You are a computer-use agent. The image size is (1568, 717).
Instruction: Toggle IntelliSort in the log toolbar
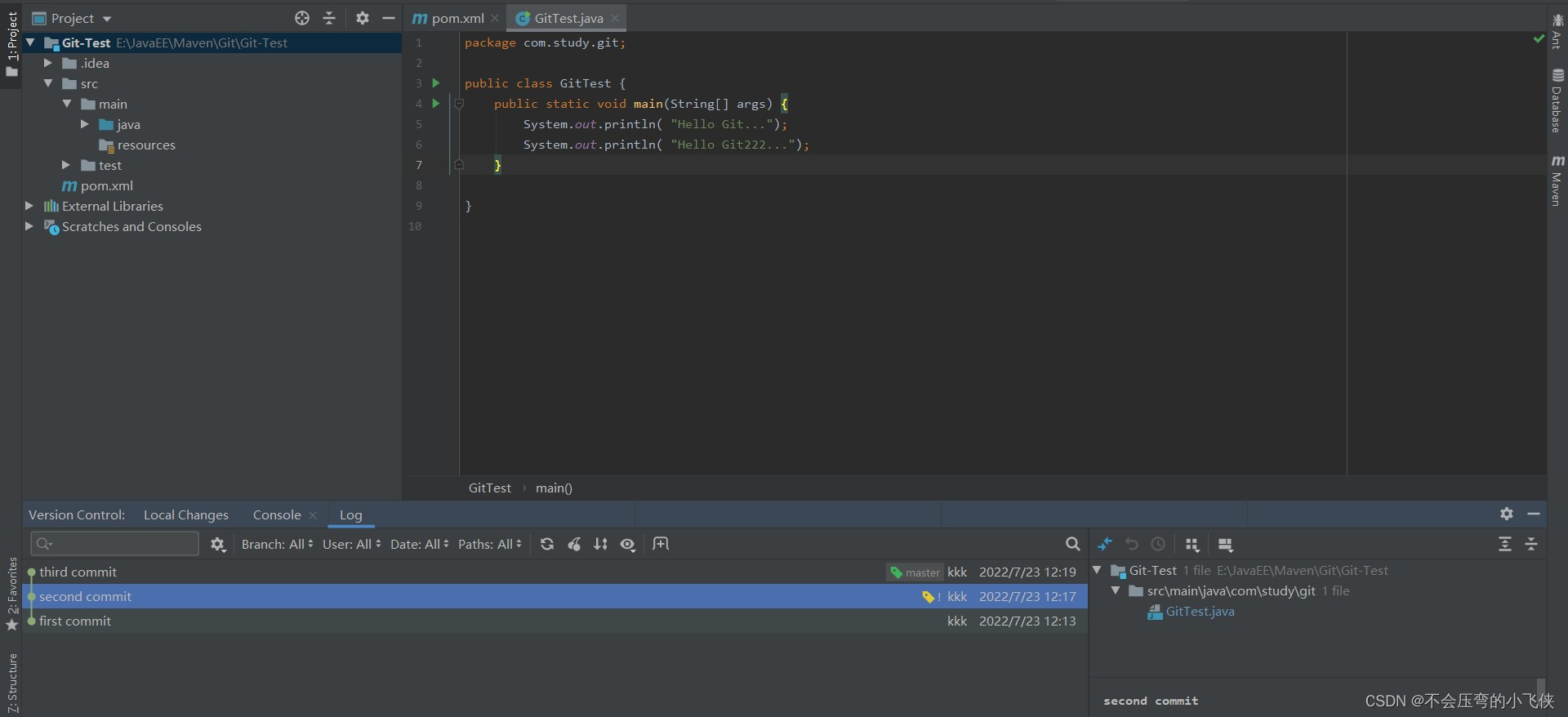(600, 544)
